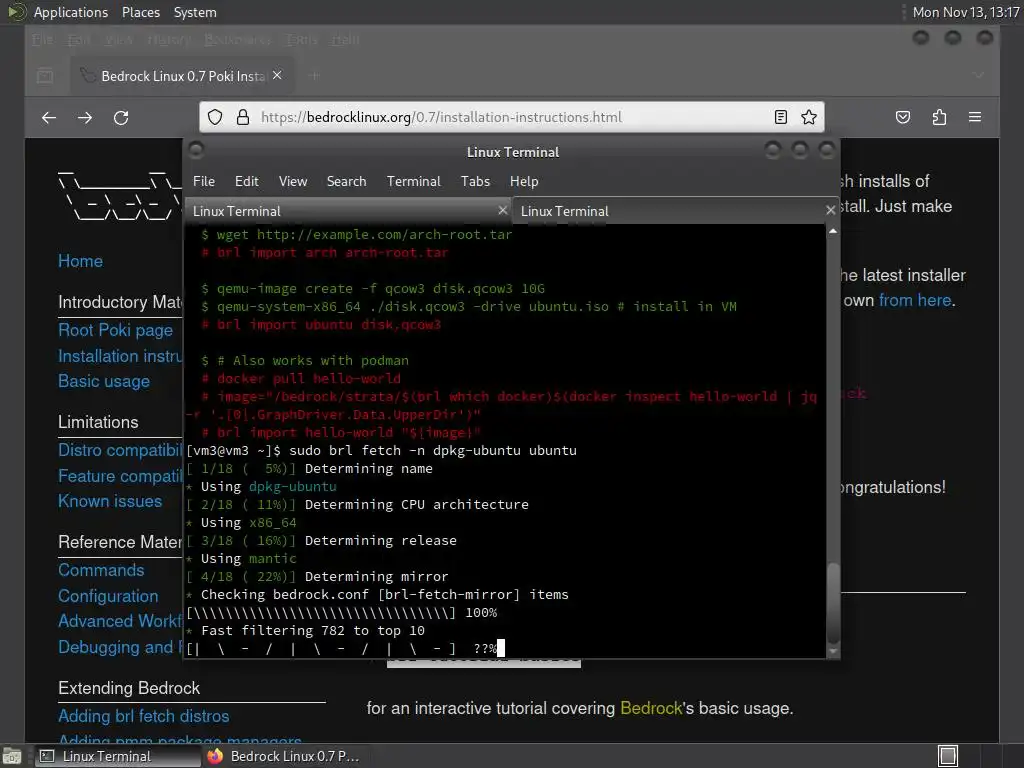
Task: Click the terminal scrollbar down arrow
Action: [x=833, y=651]
